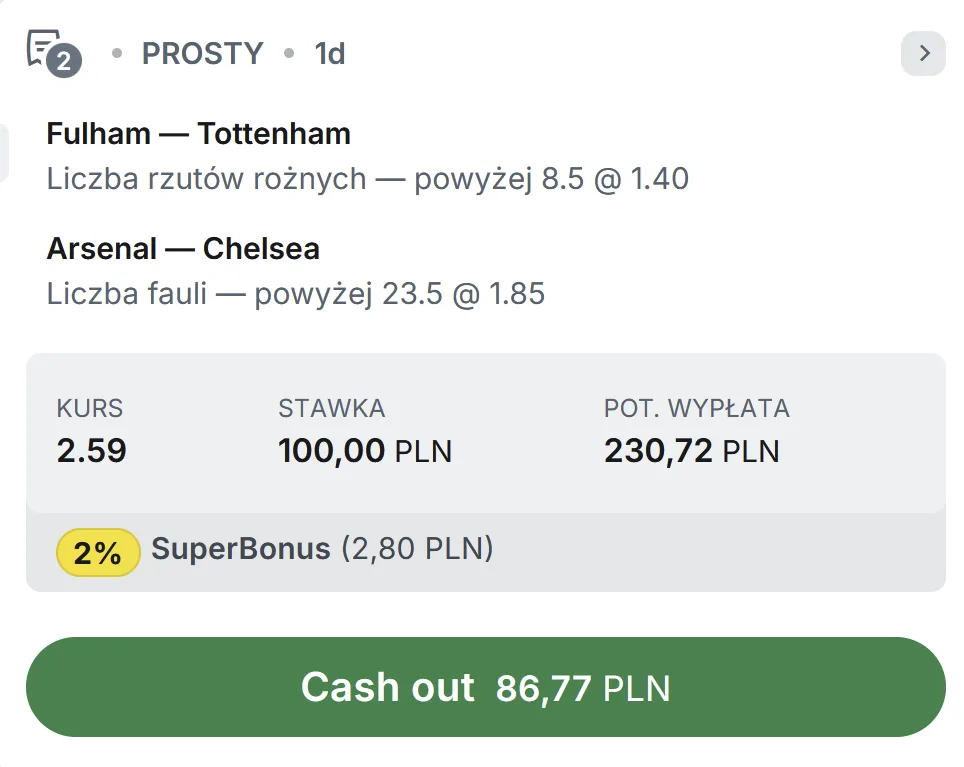The height and width of the screenshot is (767, 964).
Task: Click the chevron inside the rounded square
Action: point(921,53)
